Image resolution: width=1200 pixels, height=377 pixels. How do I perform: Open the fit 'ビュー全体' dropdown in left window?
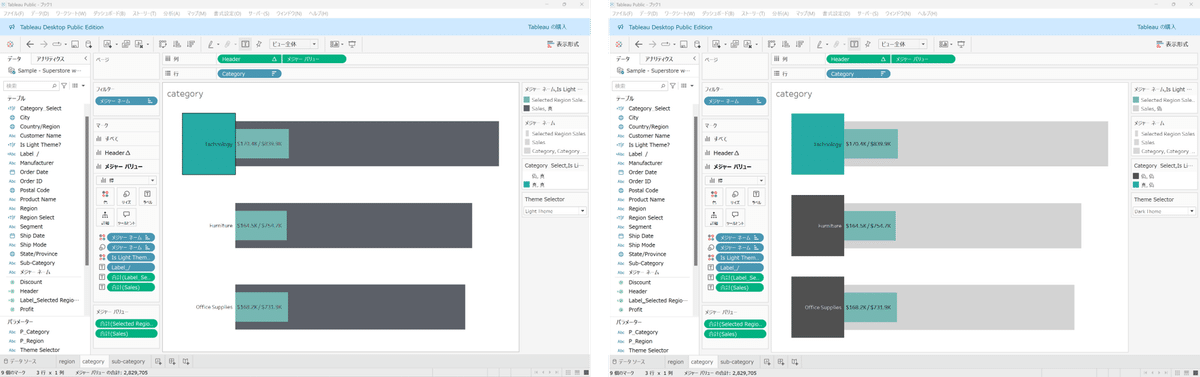tap(293, 44)
